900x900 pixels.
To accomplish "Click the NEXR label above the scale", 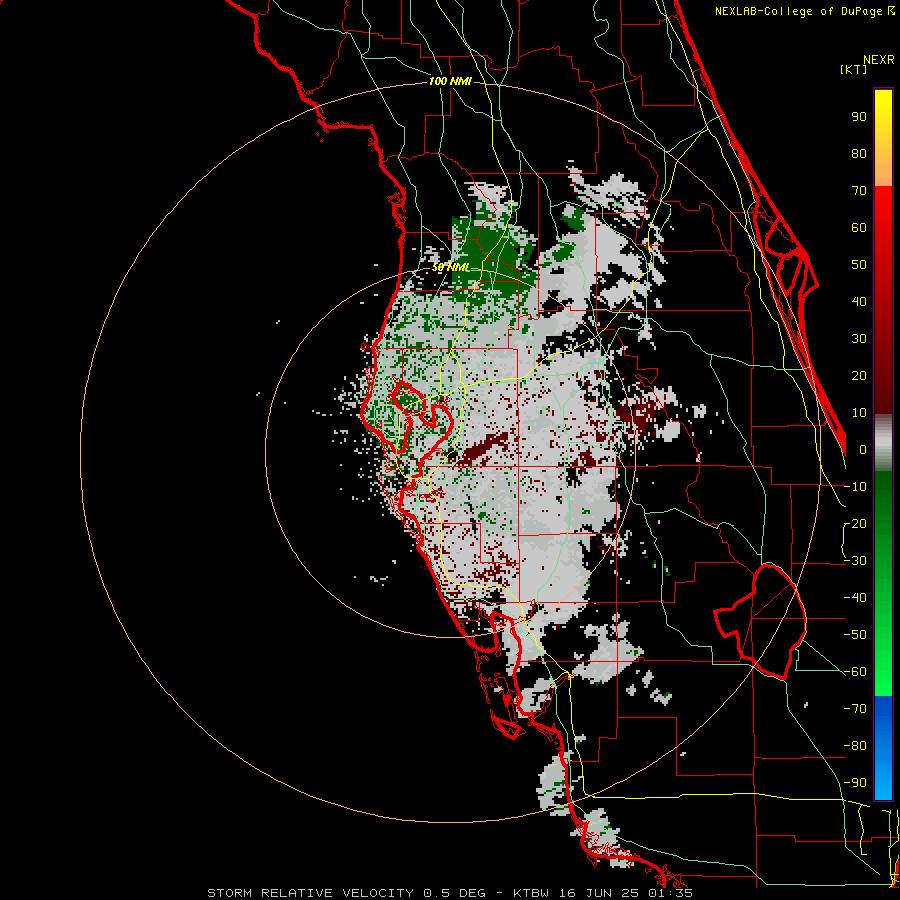I will (878, 60).
